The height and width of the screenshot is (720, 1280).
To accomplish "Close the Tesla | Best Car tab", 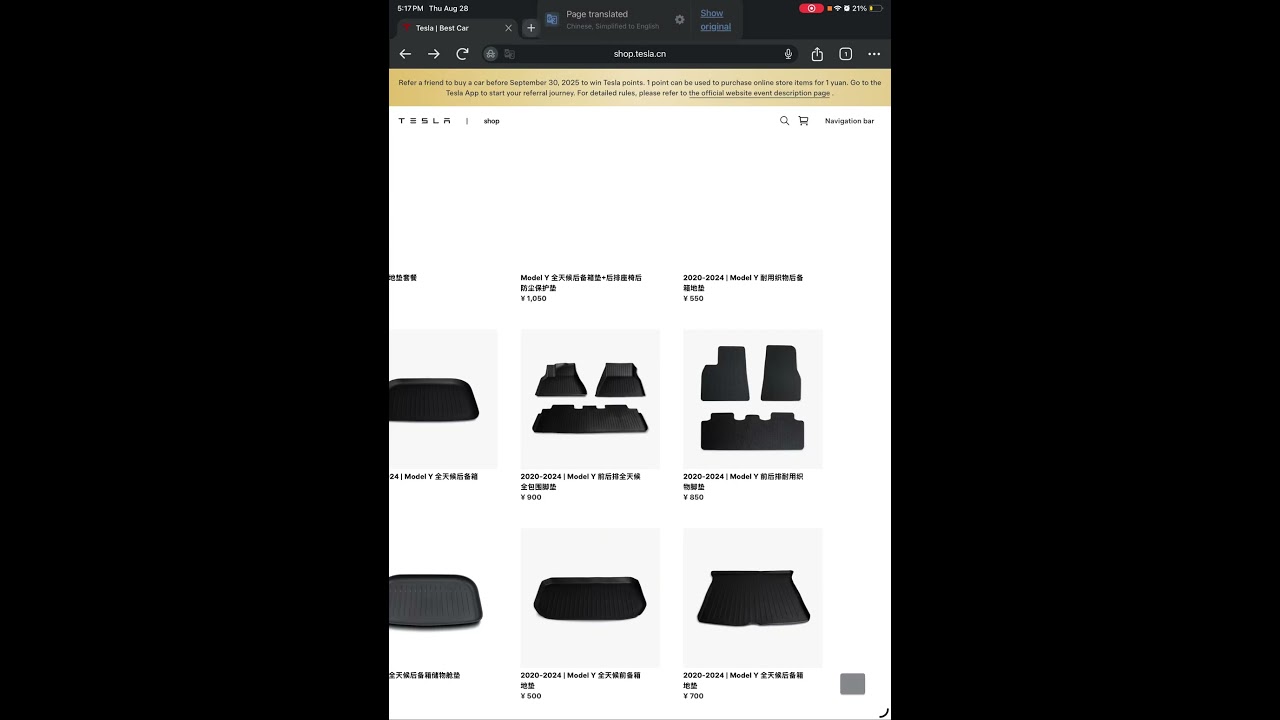I will tap(508, 28).
